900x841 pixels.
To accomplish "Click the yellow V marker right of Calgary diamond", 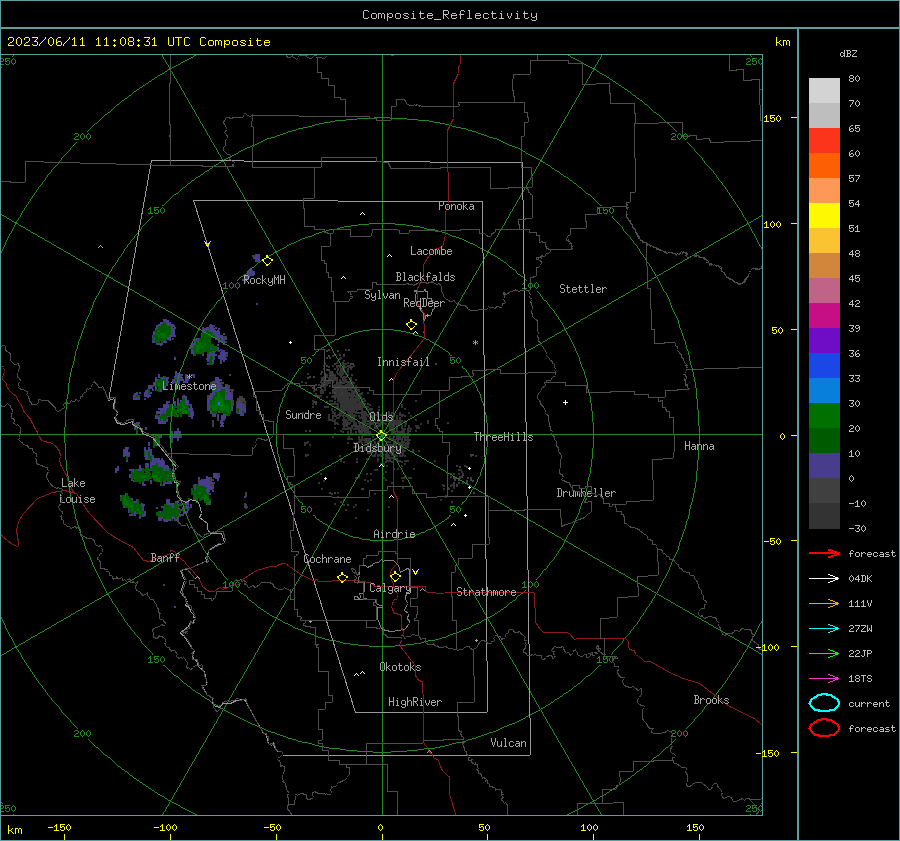I will pyautogui.click(x=416, y=572).
